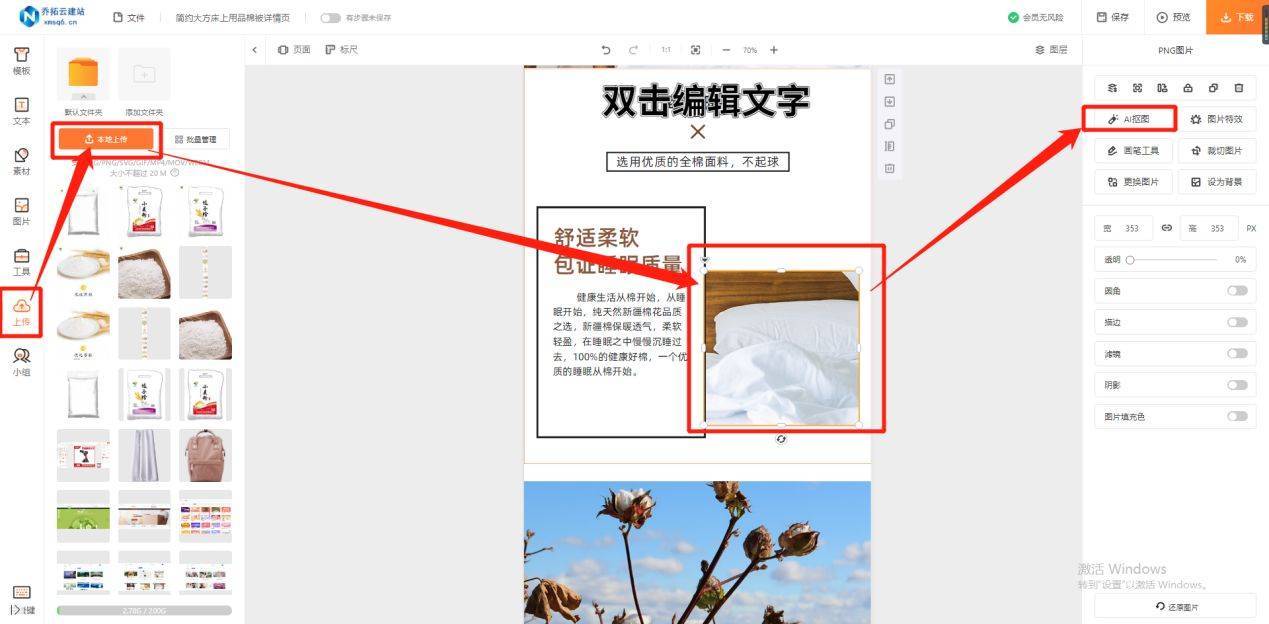Click the 会员无风险 membership status
The height and width of the screenshot is (624, 1269).
pyautogui.click(x=1035, y=18)
